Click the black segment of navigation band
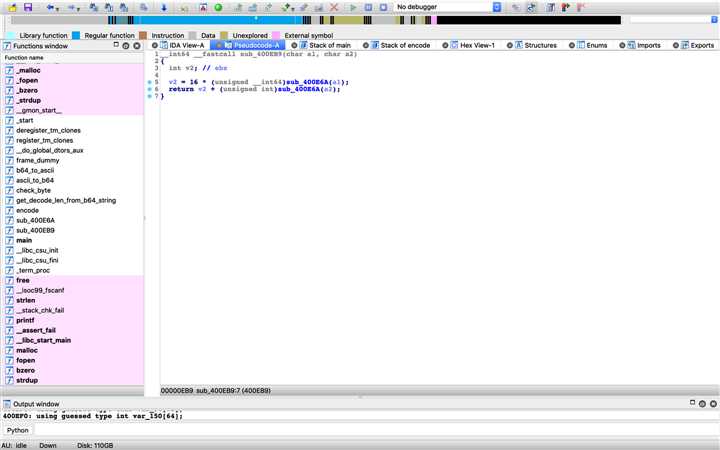Viewport: 720px width, 450px height. point(529,20)
